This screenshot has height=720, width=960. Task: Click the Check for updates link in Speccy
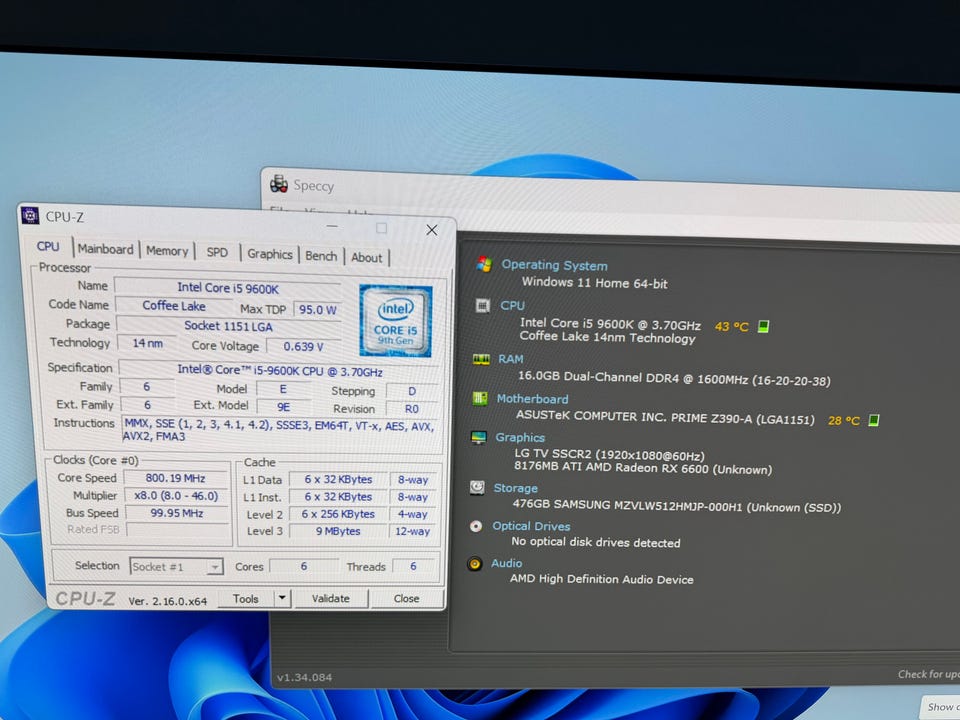[929, 674]
